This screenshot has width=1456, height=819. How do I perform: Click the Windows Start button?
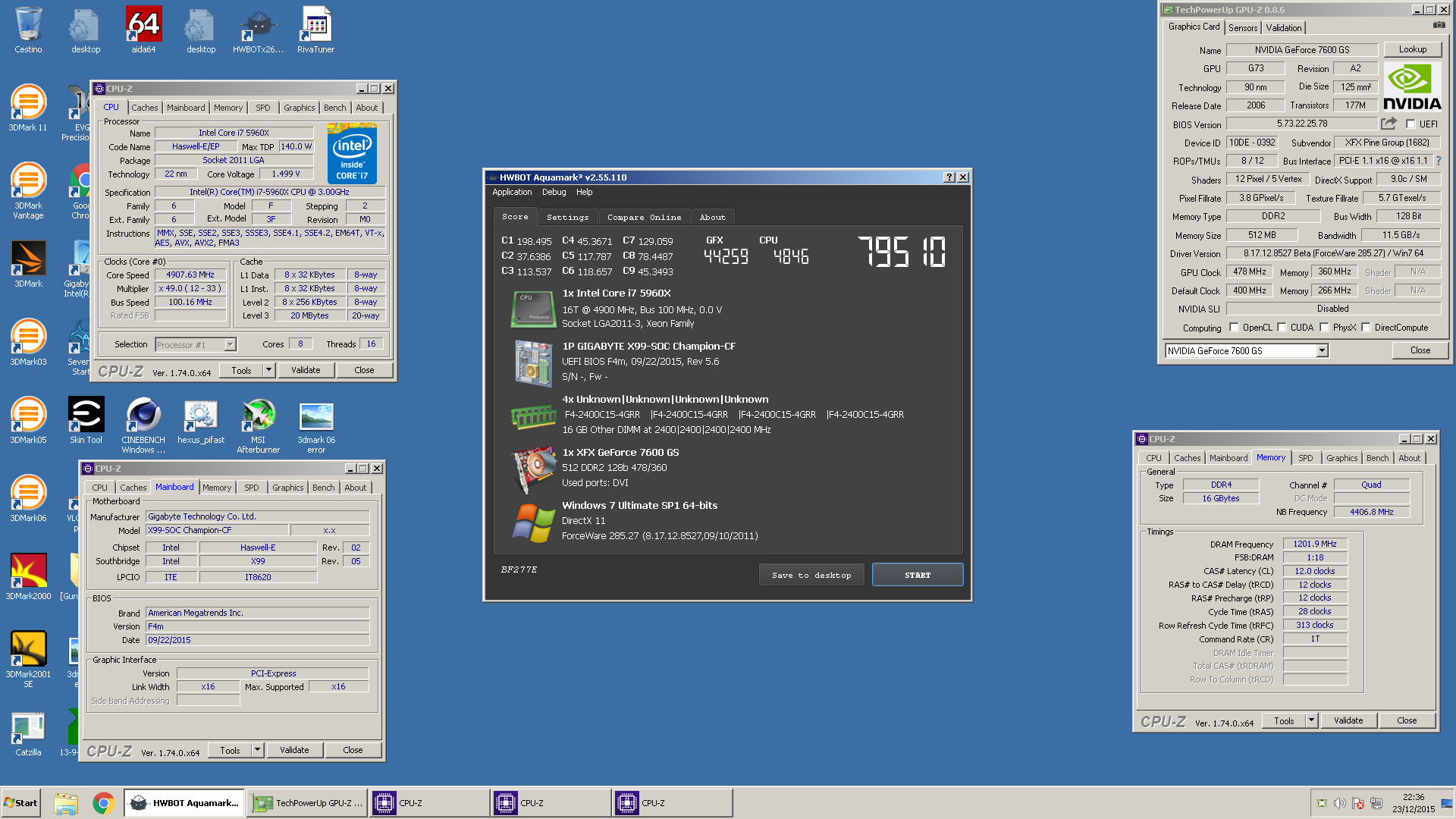[x=20, y=803]
